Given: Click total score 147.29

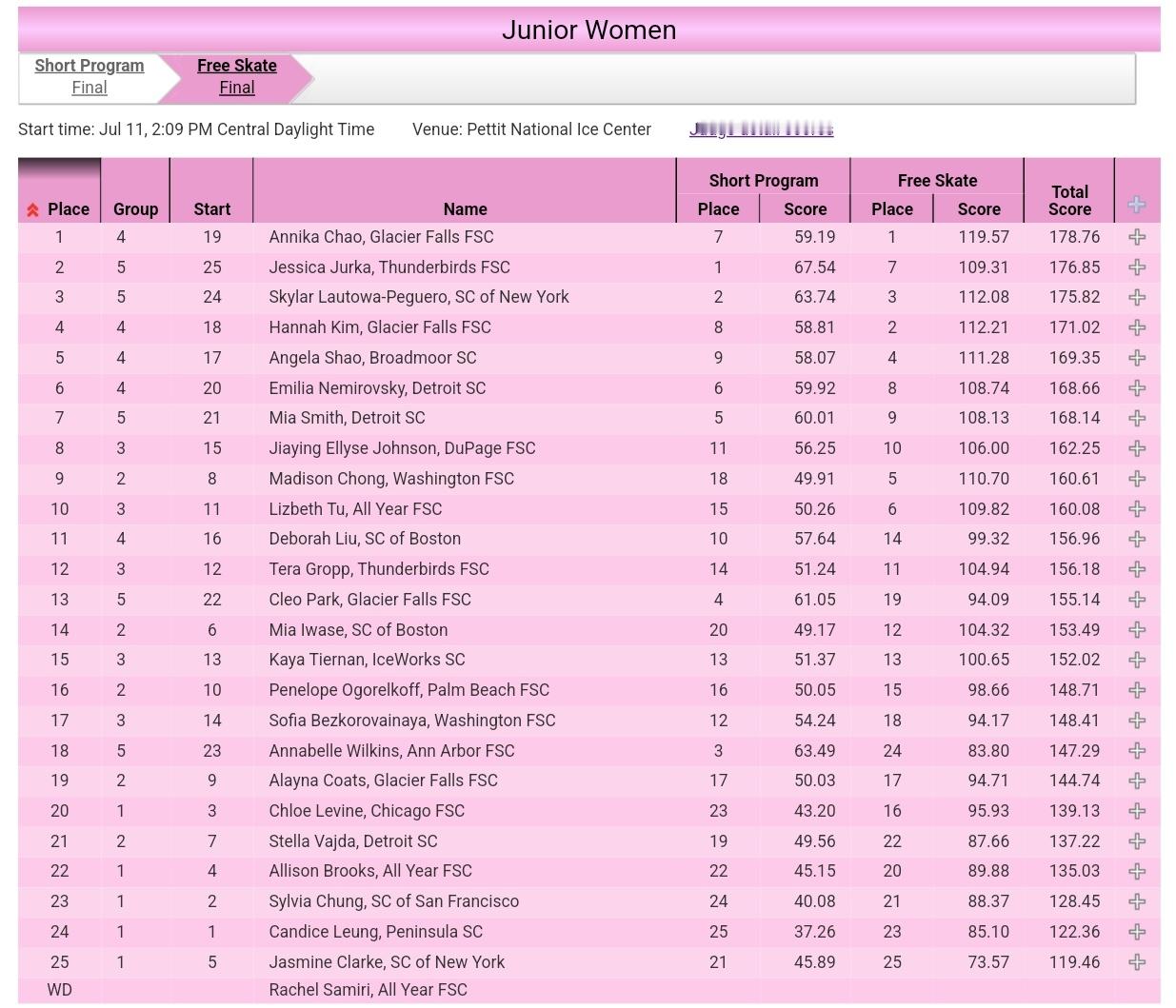Looking at the screenshot, I should 1074,751.
